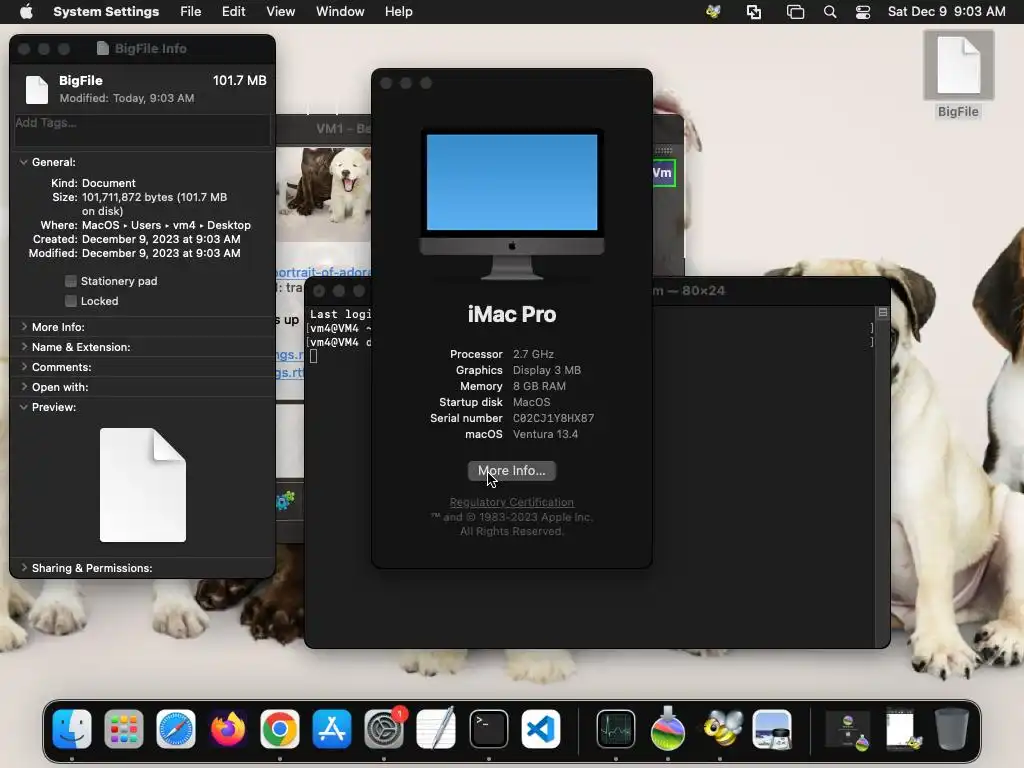
Task: Click the Where path MacOS Users vm4 Desktop
Action: (x=166, y=225)
